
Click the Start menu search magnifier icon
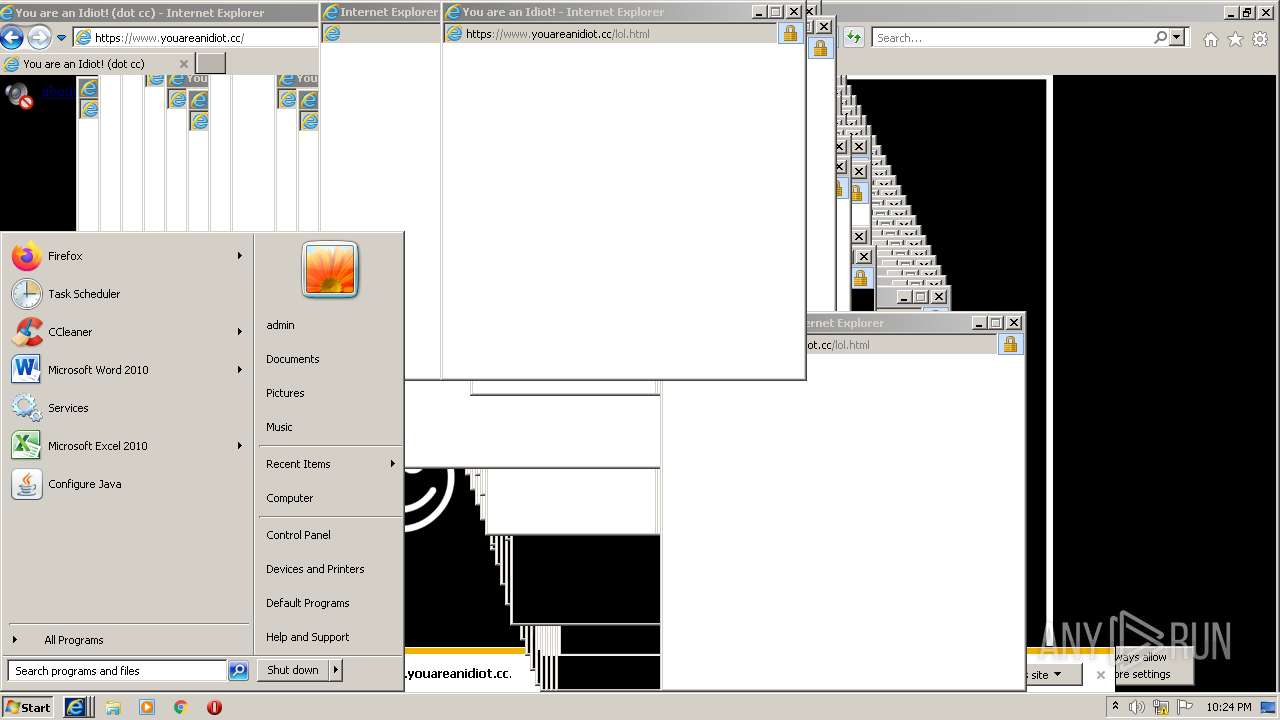tap(238, 671)
